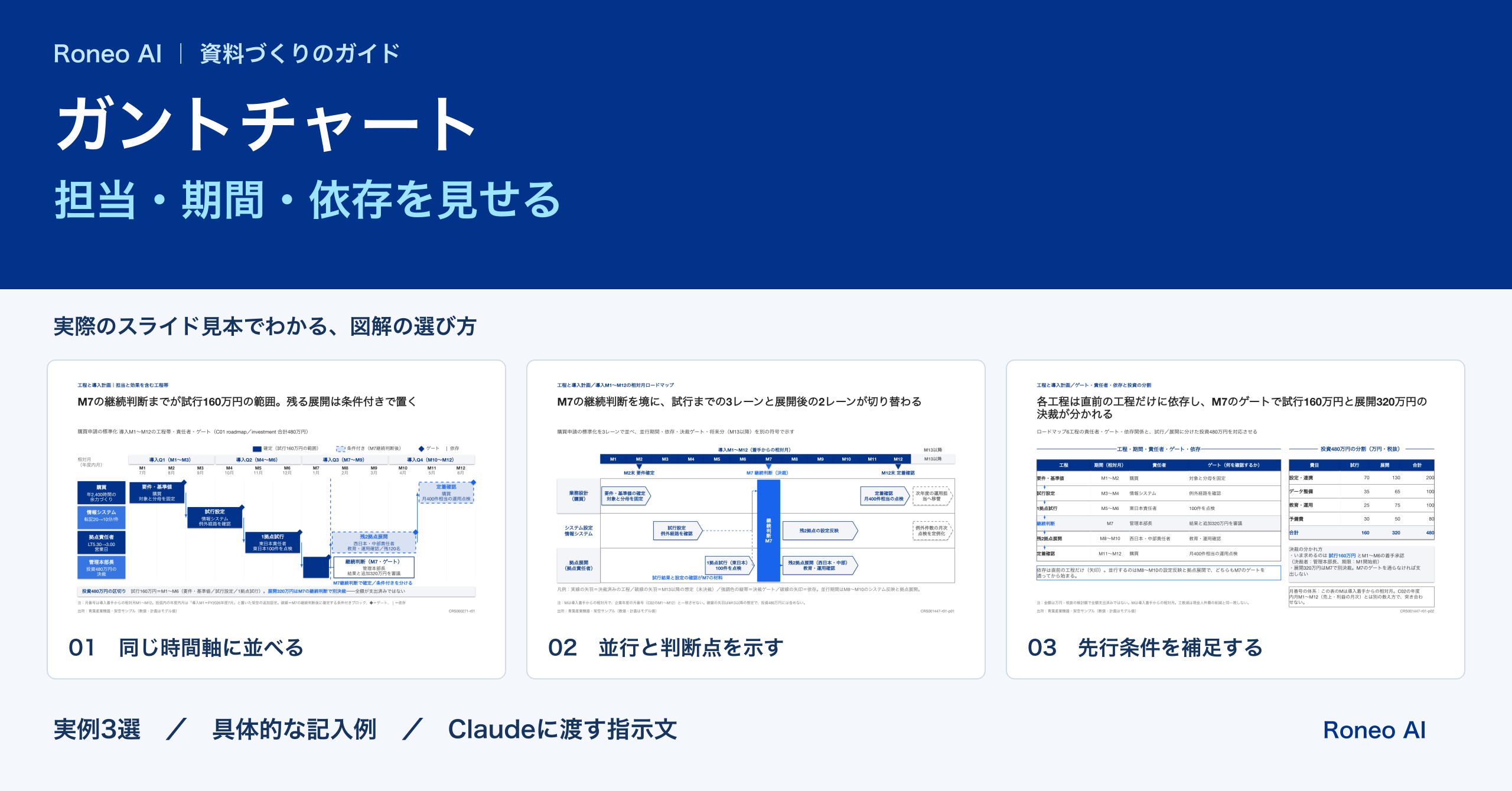Click slide 02 title about 3レーンと2レーン
This screenshot has height=791, width=1512.
739,401
